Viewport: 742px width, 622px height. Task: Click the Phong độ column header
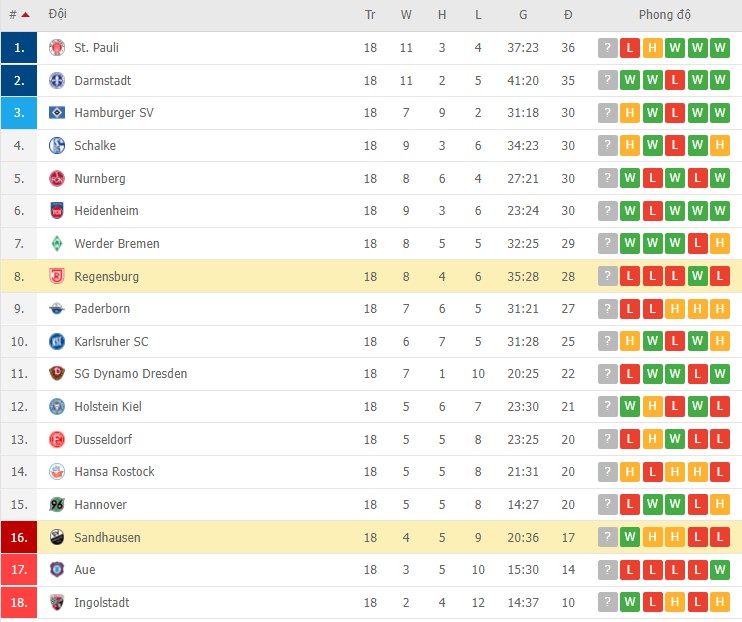pyautogui.click(x=664, y=15)
